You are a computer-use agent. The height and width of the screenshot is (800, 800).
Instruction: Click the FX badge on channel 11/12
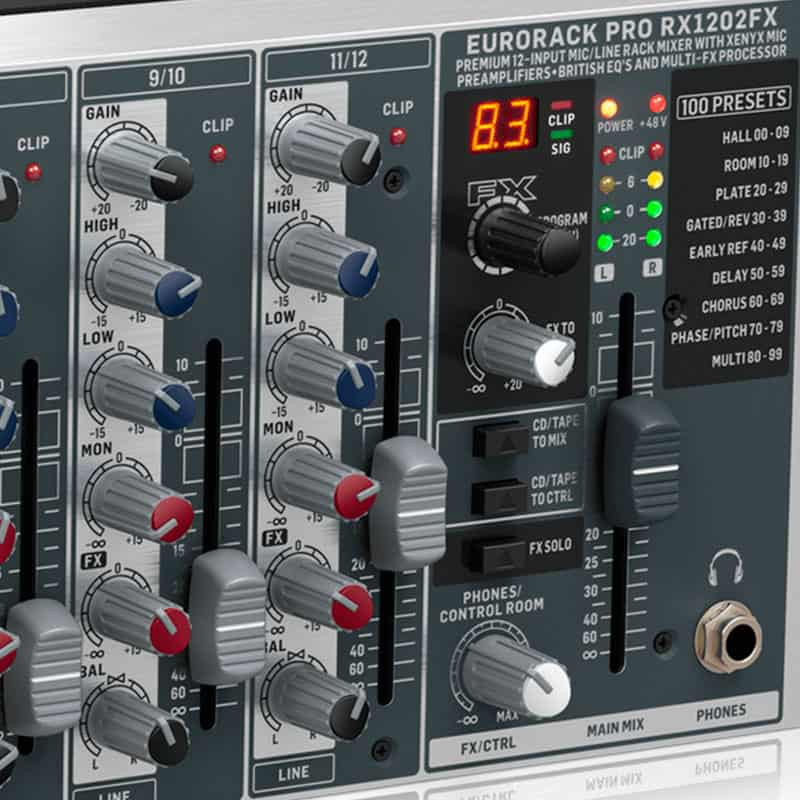[x=275, y=538]
